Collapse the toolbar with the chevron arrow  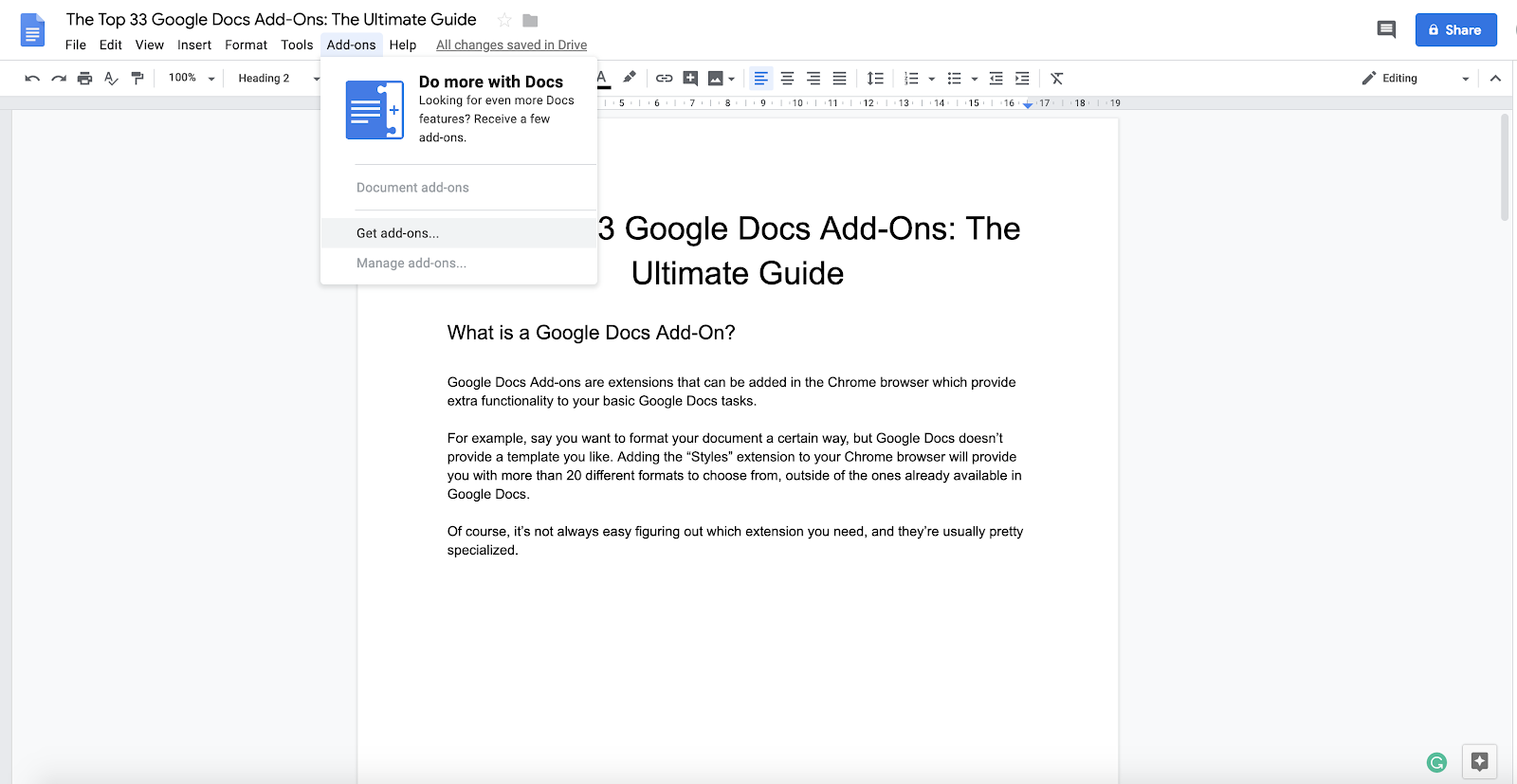click(1495, 79)
